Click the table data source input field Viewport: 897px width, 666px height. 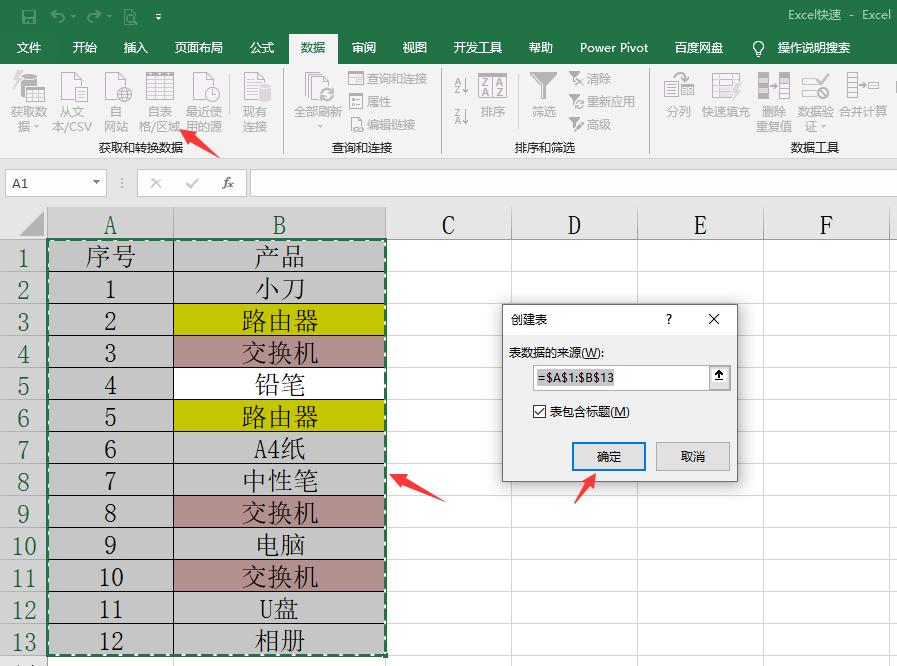pyautogui.click(x=621, y=378)
